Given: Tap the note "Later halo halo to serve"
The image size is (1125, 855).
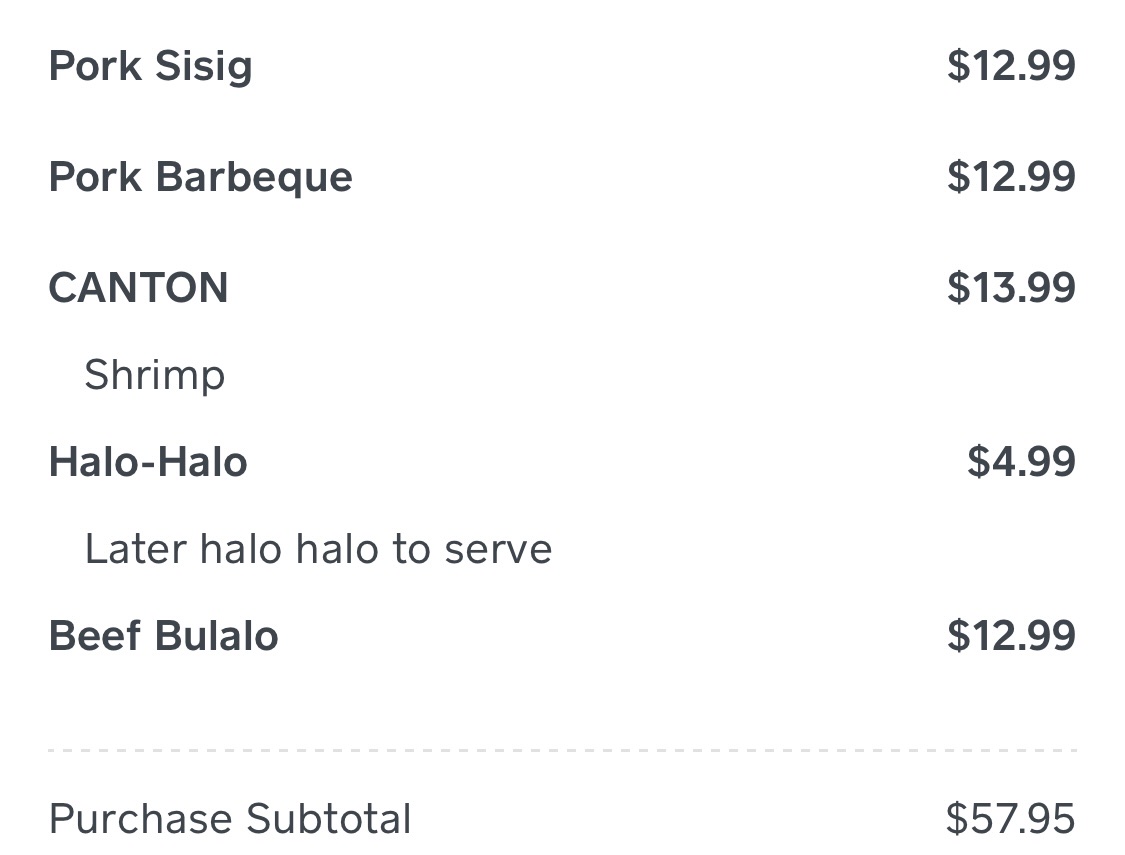Looking at the screenshot, I should click(318, 549).
